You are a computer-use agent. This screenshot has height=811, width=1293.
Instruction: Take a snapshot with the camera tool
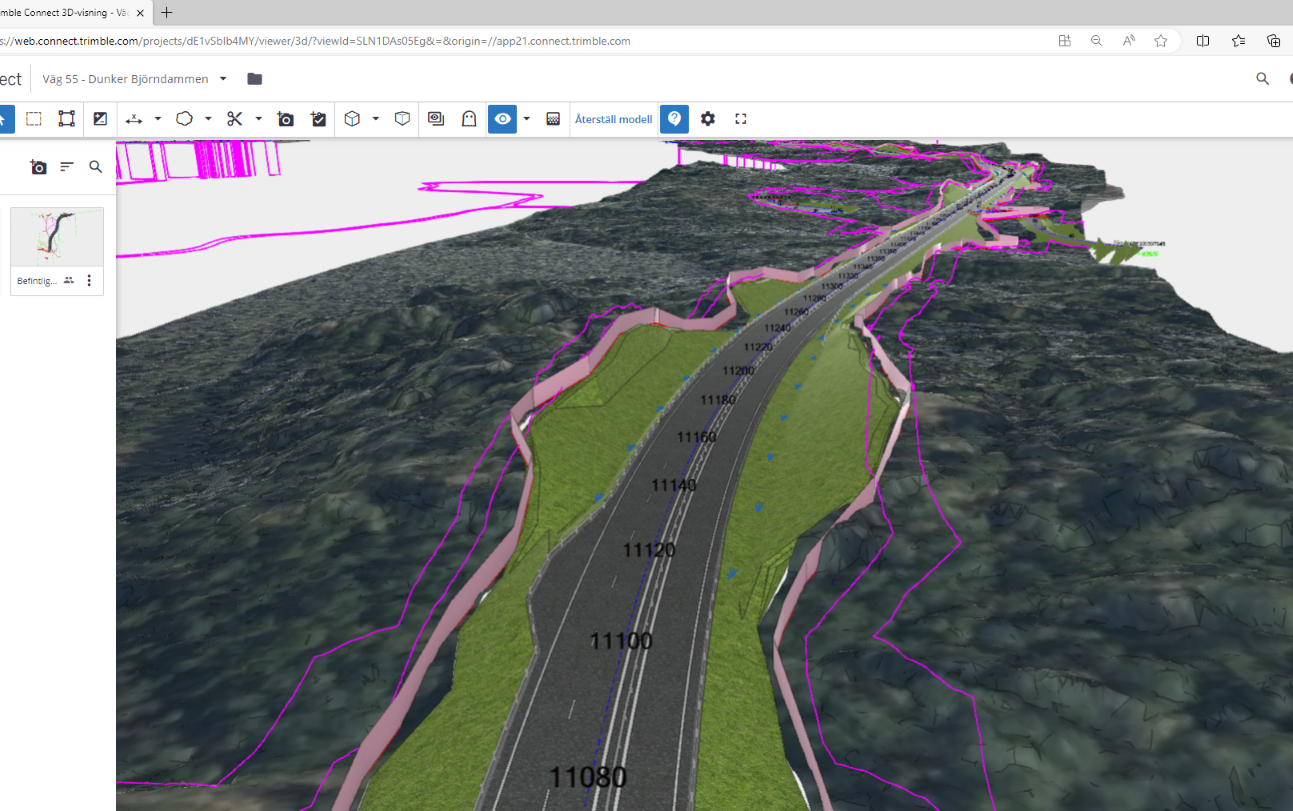[x=285, y=118]
